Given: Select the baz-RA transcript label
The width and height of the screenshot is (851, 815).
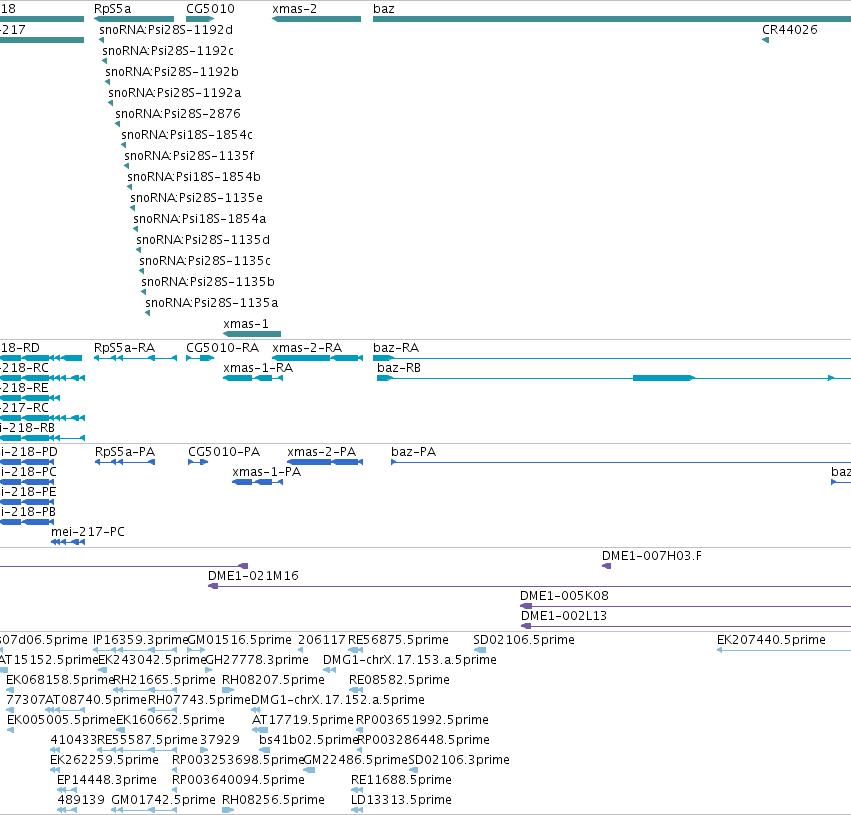Looking at the screenshot, I should tap(396, 348).
